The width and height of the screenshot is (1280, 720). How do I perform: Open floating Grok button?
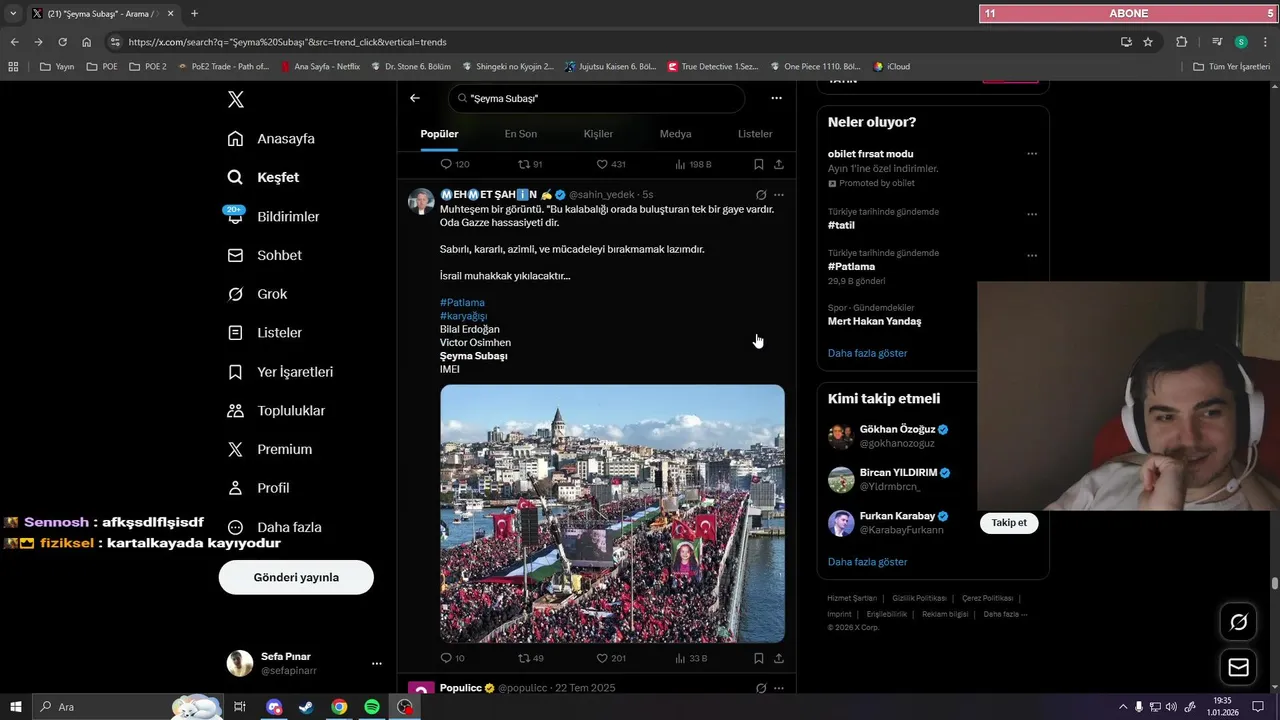tap(1238, 622)
